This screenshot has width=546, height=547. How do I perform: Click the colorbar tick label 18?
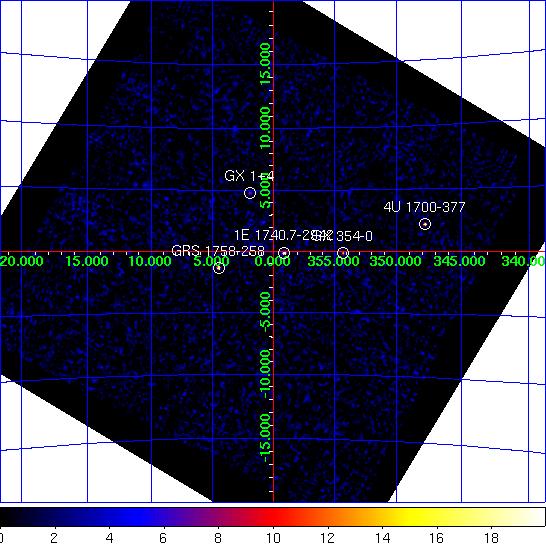pyautogui.click(x=491, y=538)
